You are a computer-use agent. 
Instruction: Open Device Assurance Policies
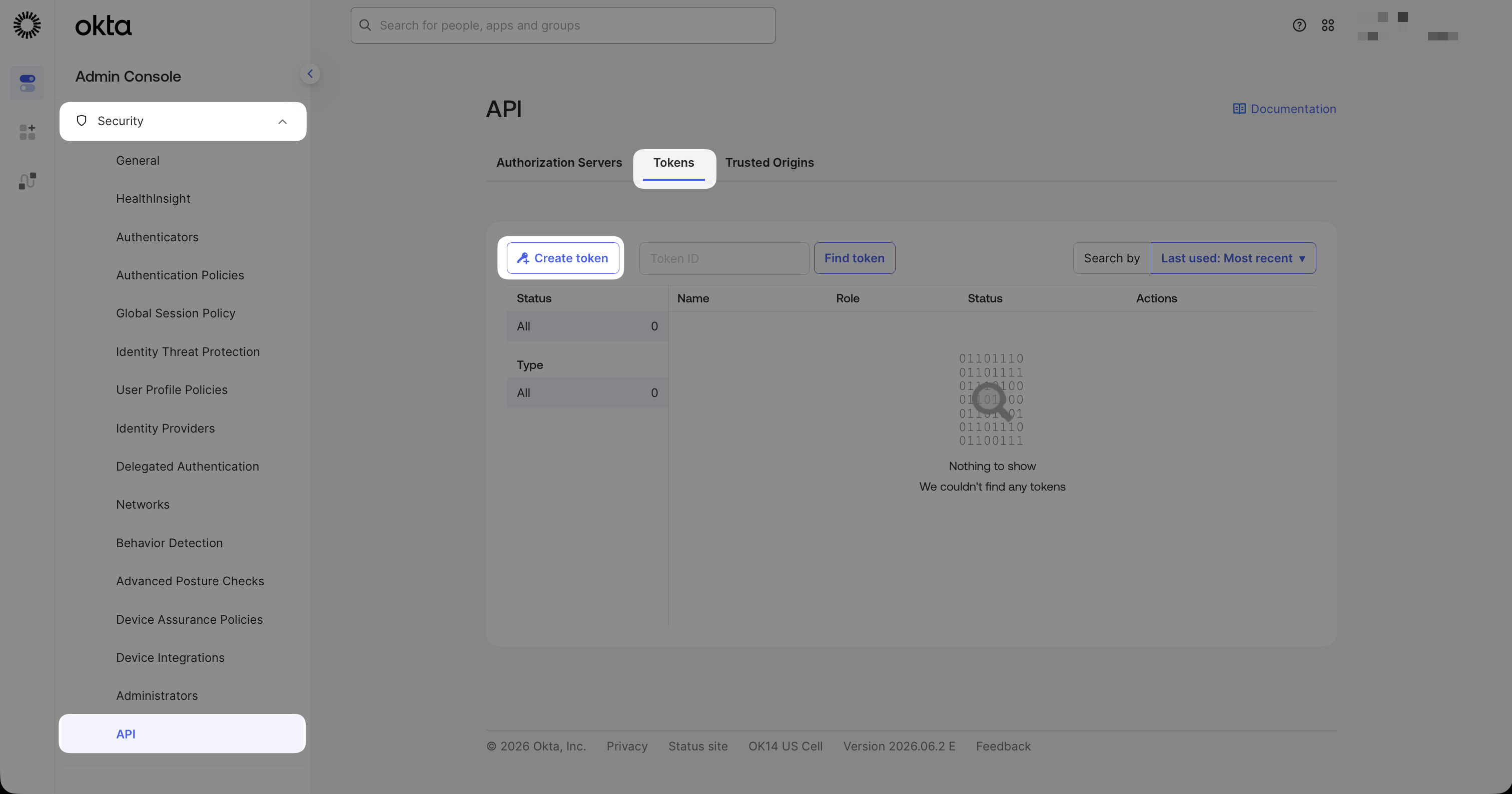189,620
